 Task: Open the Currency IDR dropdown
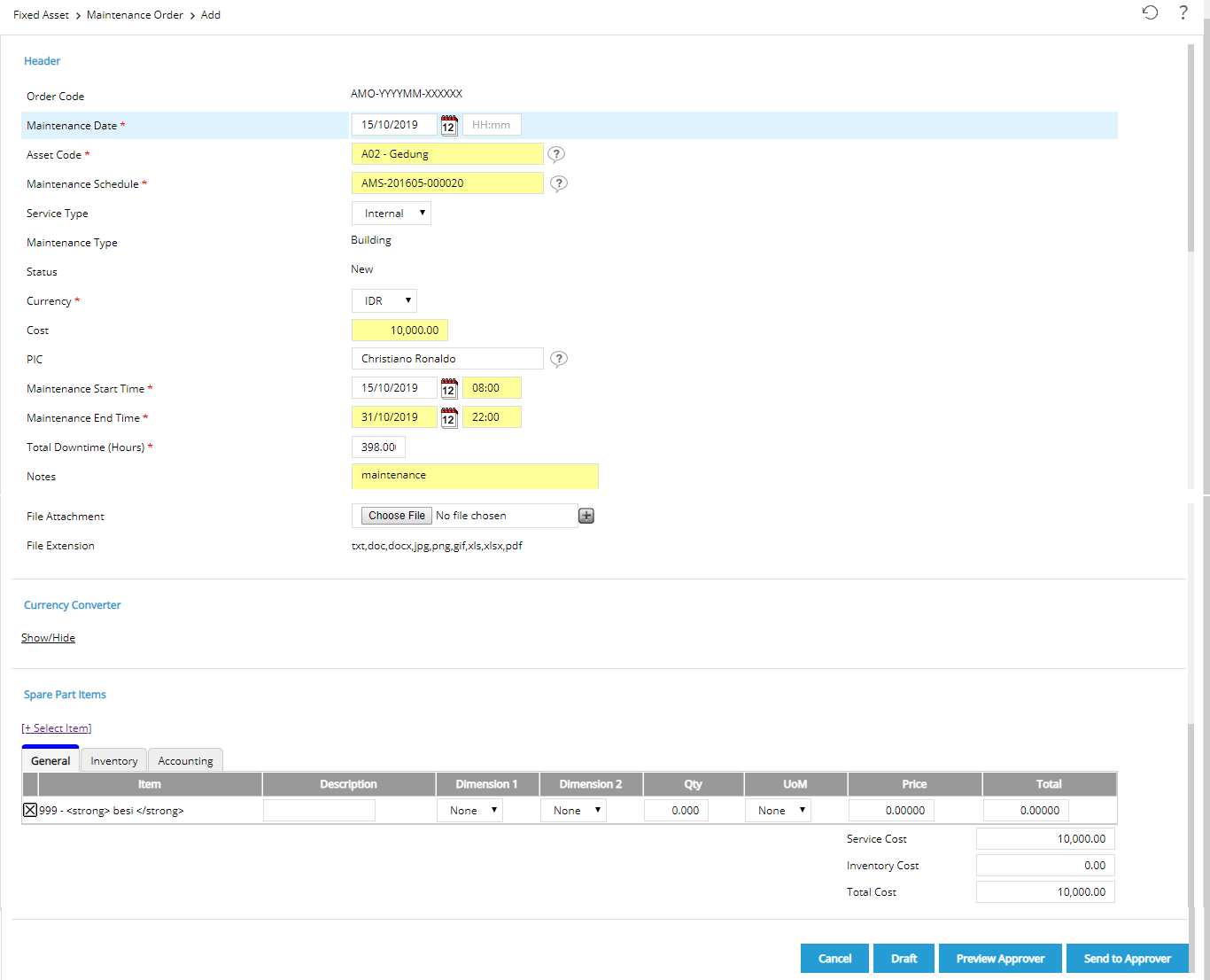pos(384,301)
